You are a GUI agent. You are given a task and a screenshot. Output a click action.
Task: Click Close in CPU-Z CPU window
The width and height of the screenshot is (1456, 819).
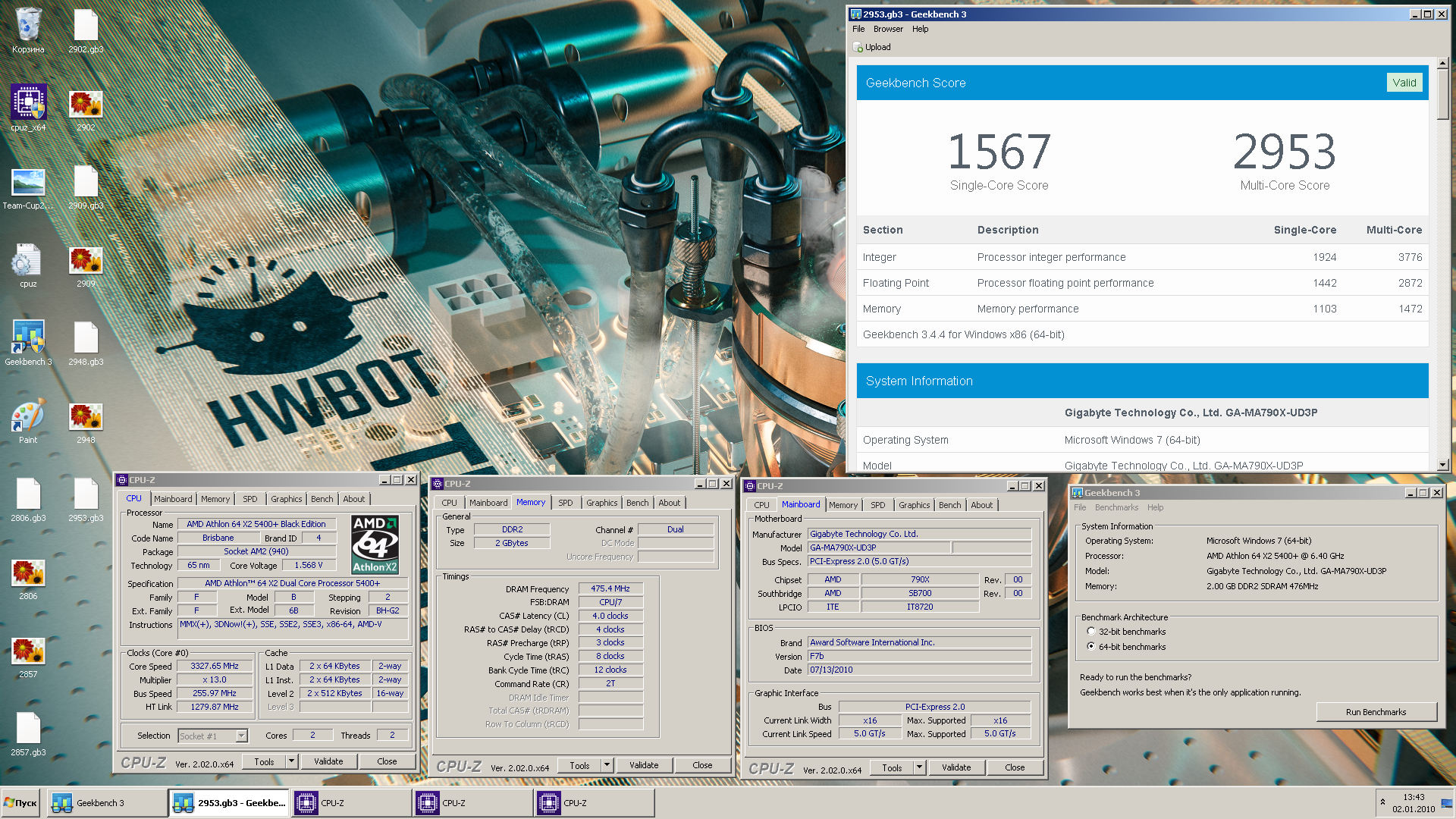click(x=387, y=761)
